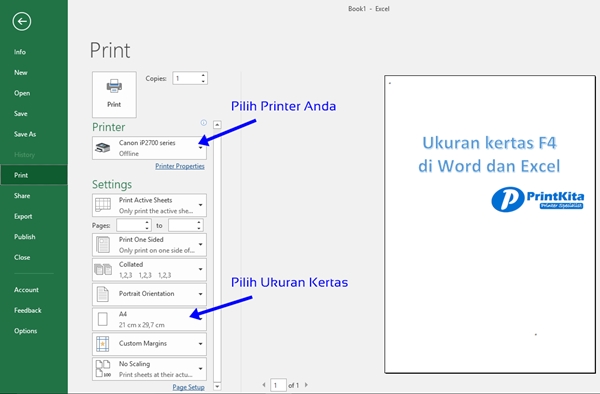The image size is (600, 394).
Task: Open Printer Properties link
Action: 180,166
